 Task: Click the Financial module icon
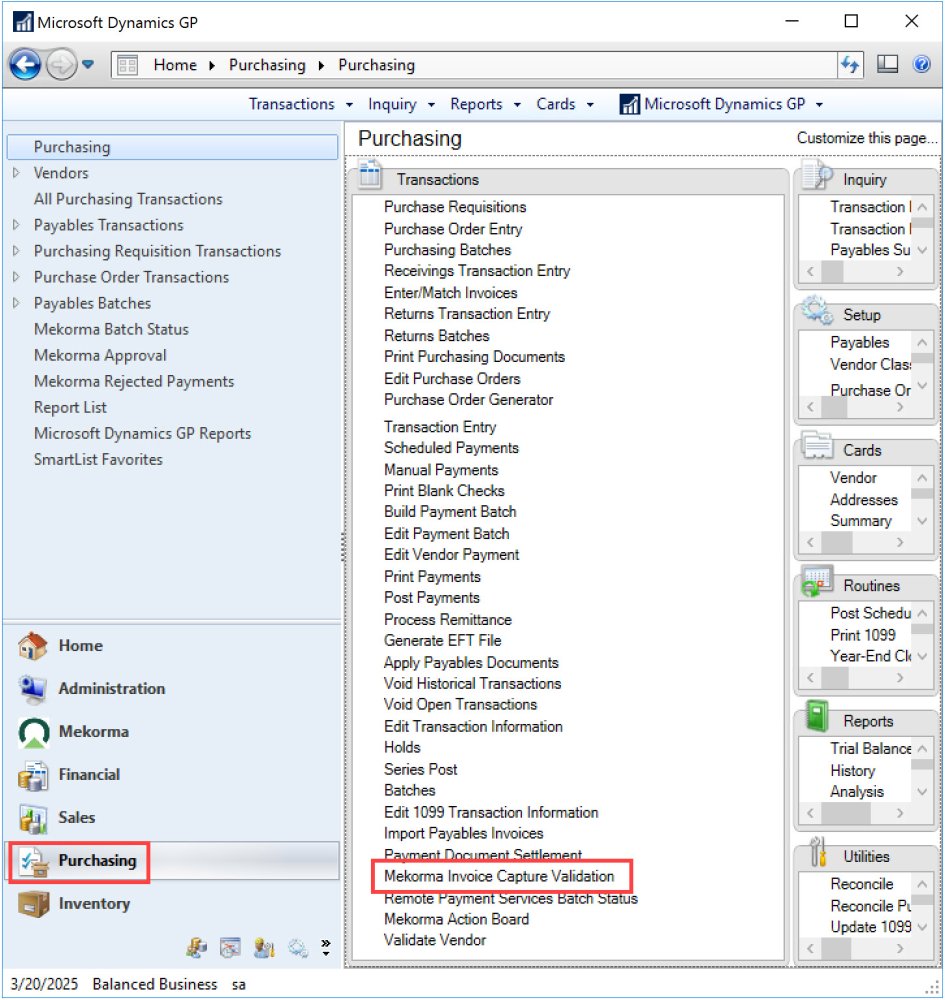[x=33, y=775]
